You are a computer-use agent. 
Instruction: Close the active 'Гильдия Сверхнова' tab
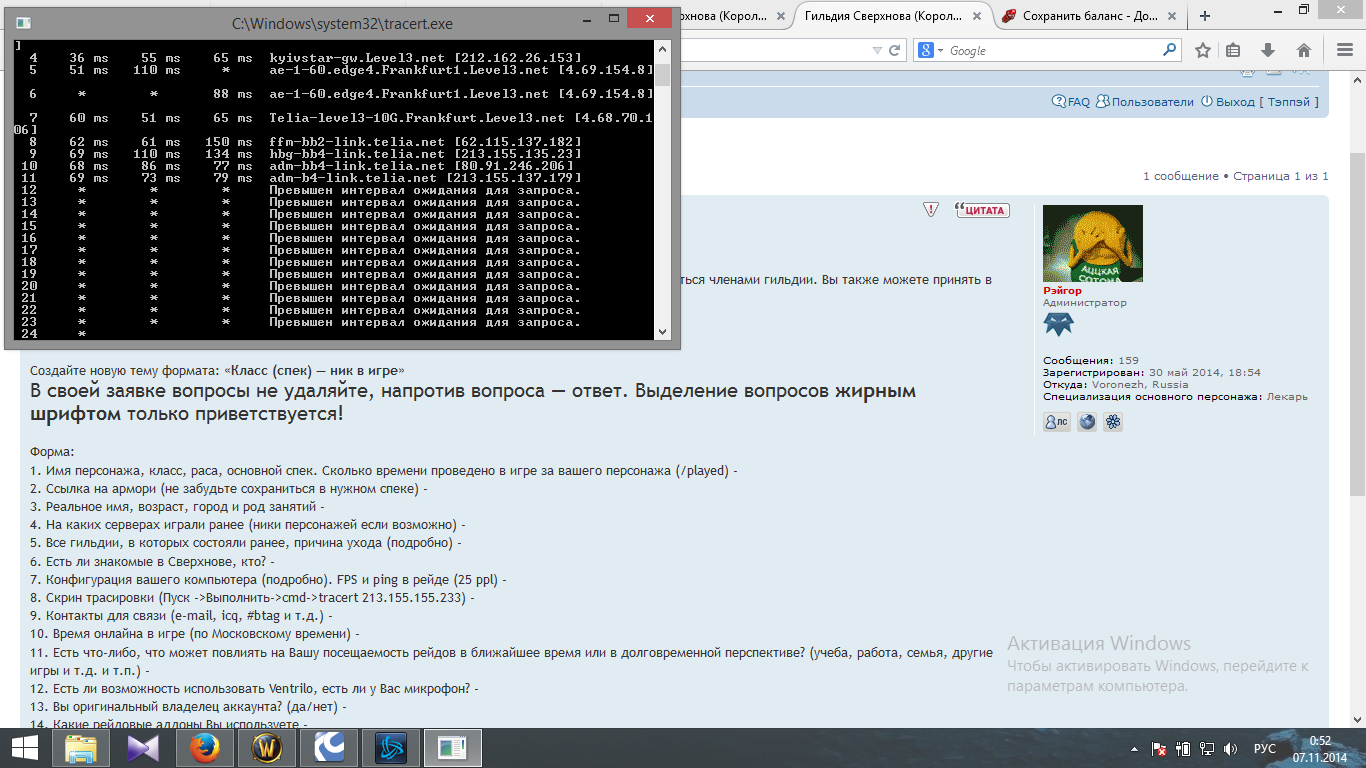(x=976, y=16)
